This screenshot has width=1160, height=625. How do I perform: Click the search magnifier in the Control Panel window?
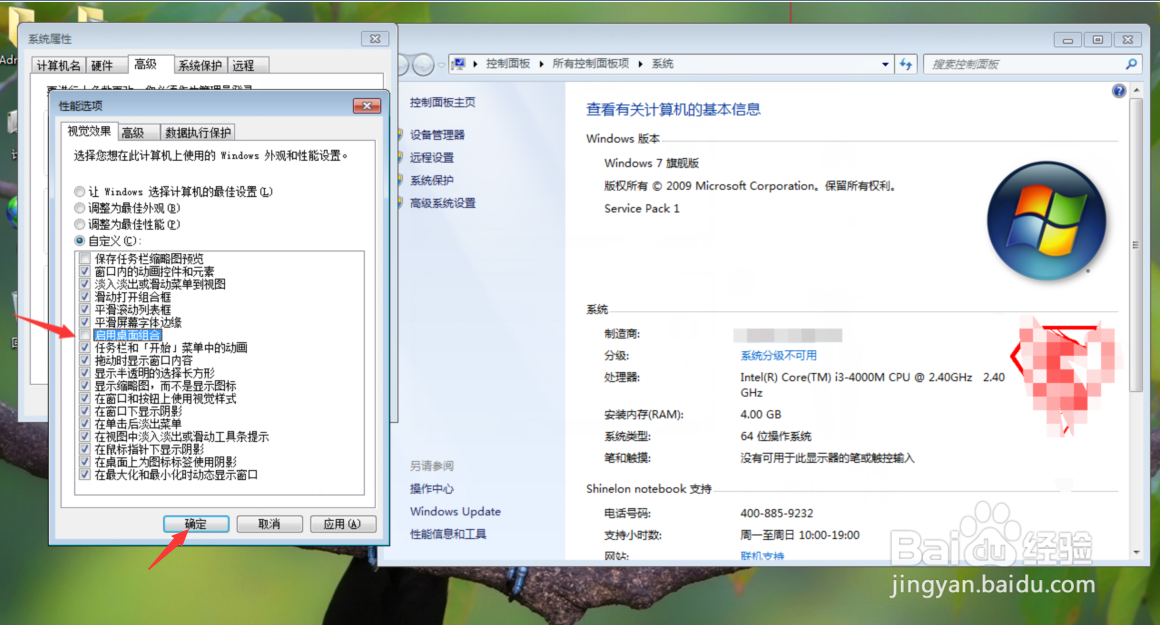coord(1131,64)
